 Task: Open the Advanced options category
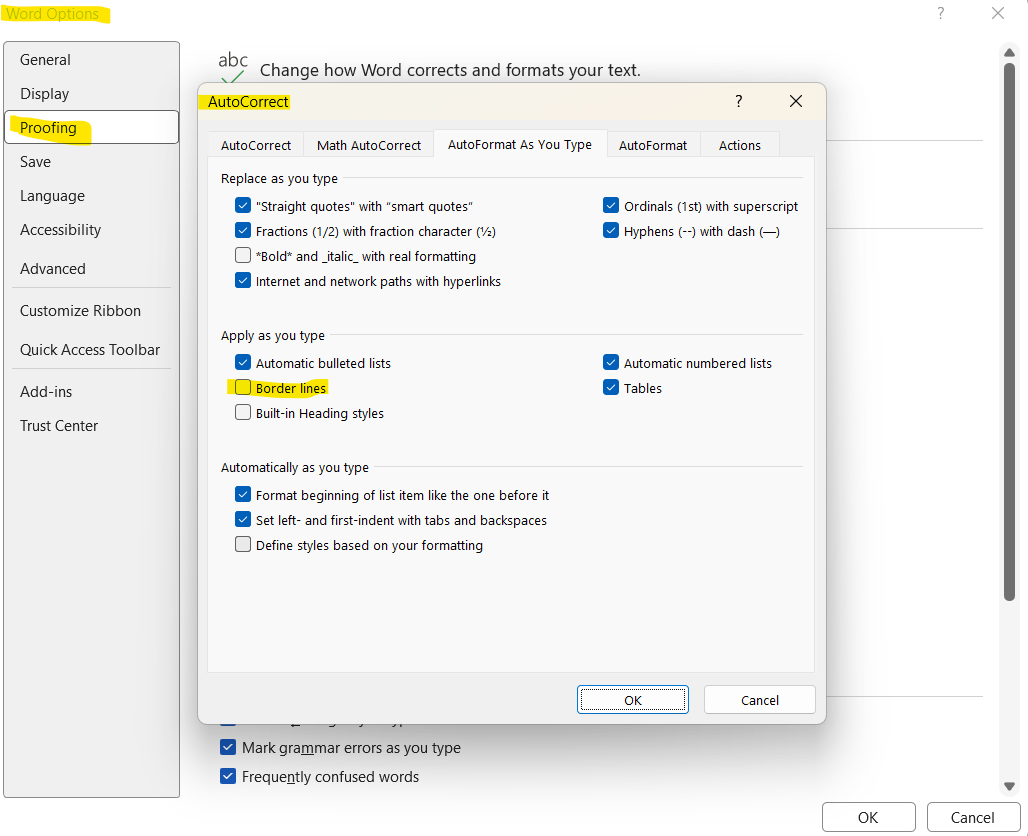[x=91, y=269]
